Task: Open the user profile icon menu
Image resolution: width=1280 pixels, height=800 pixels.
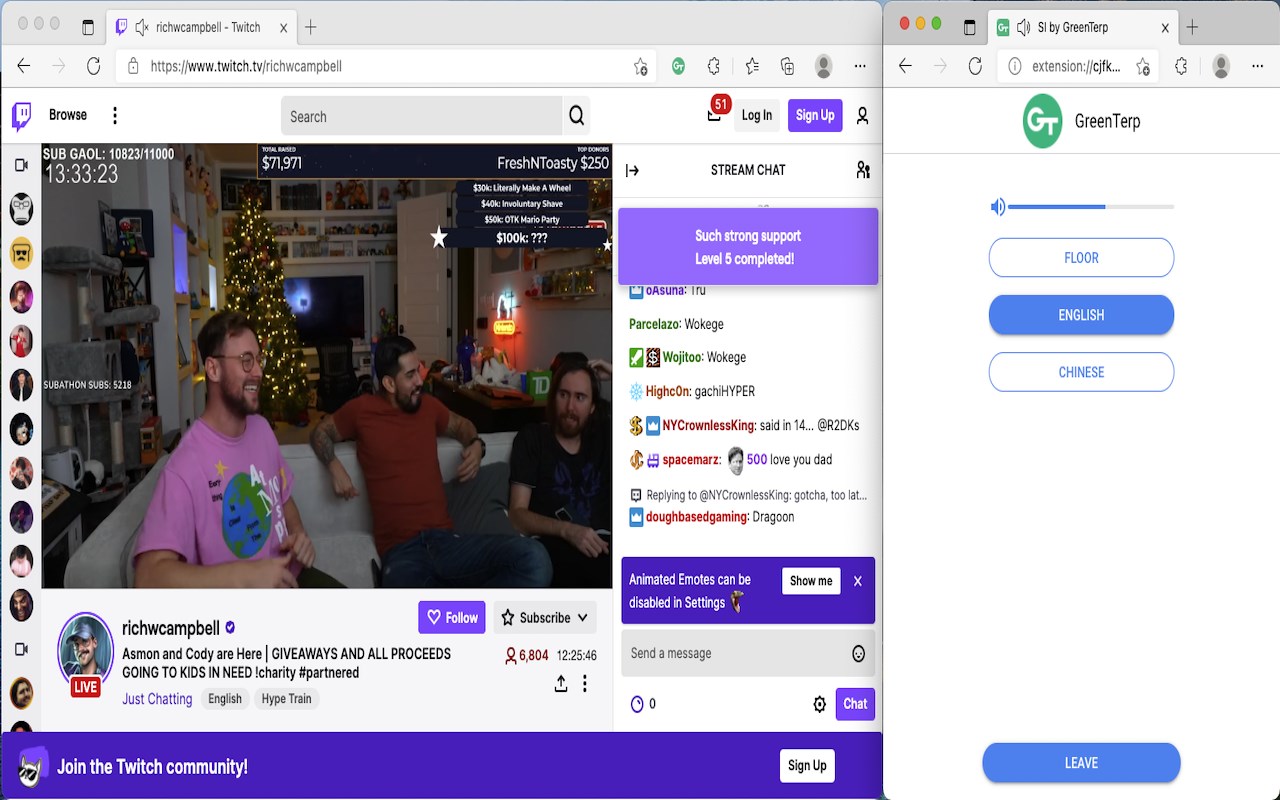Action: coord(862,116)
